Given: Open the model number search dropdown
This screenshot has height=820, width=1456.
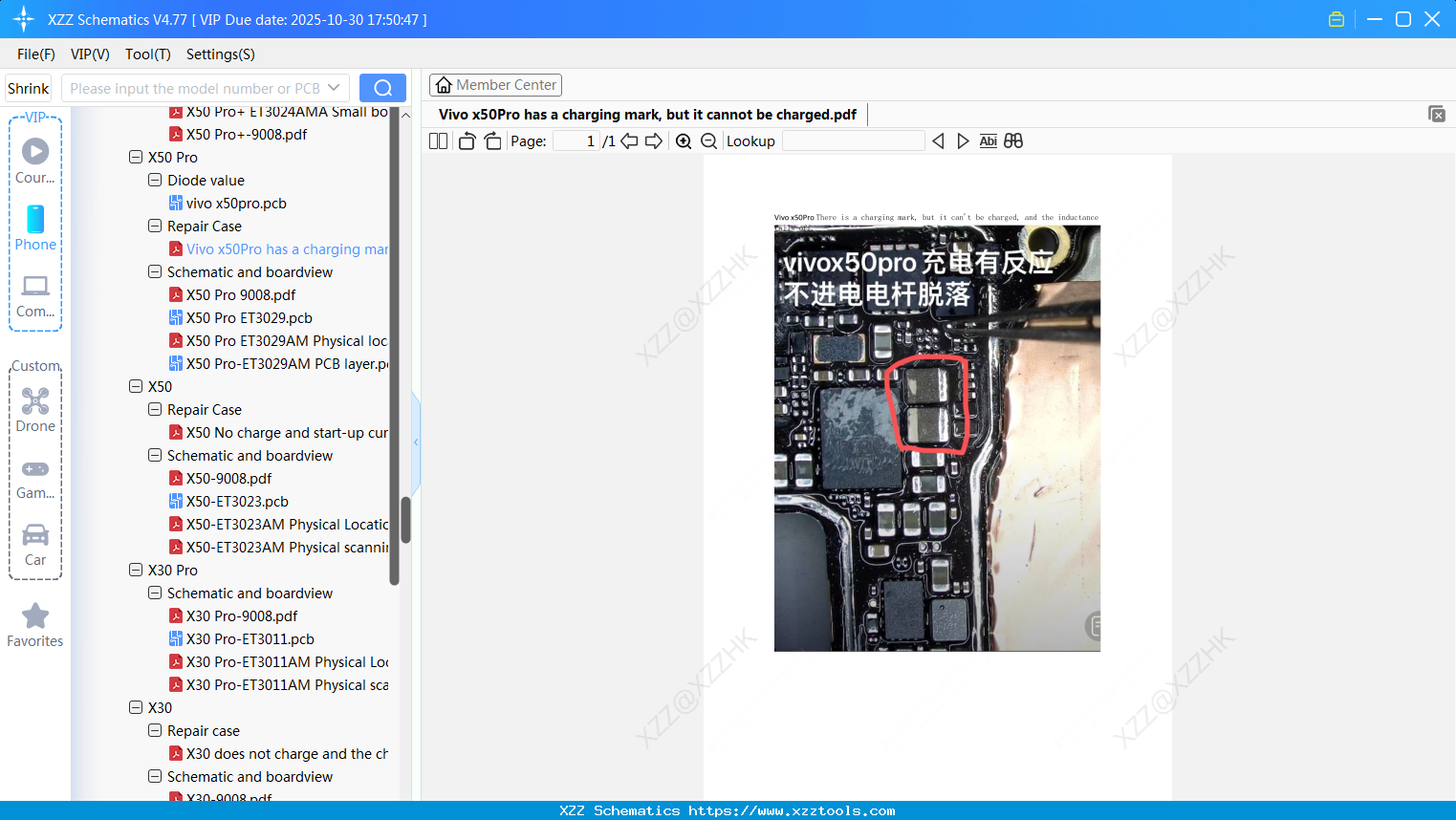Looking at the screenshot, I should click(x=335, y=87).
